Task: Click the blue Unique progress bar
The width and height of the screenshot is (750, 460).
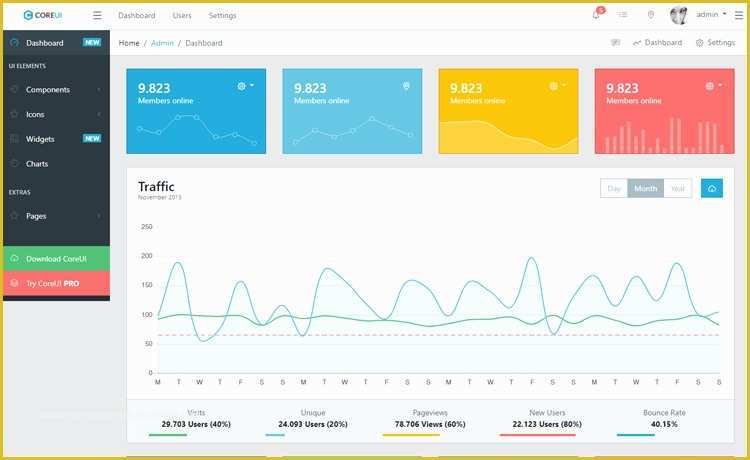Action: [x=275, y=435]
